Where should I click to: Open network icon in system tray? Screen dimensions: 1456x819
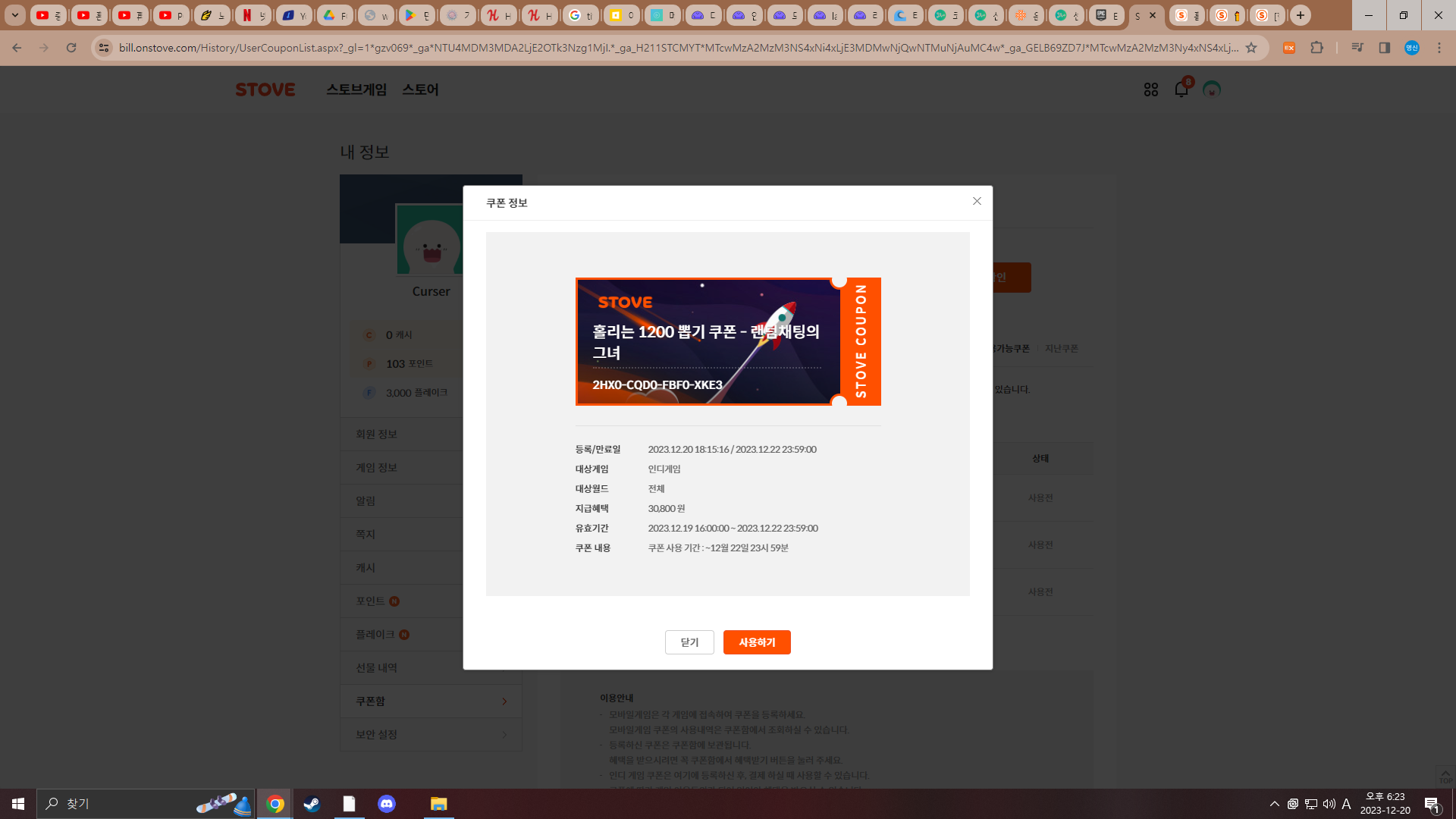point(1310,804)
